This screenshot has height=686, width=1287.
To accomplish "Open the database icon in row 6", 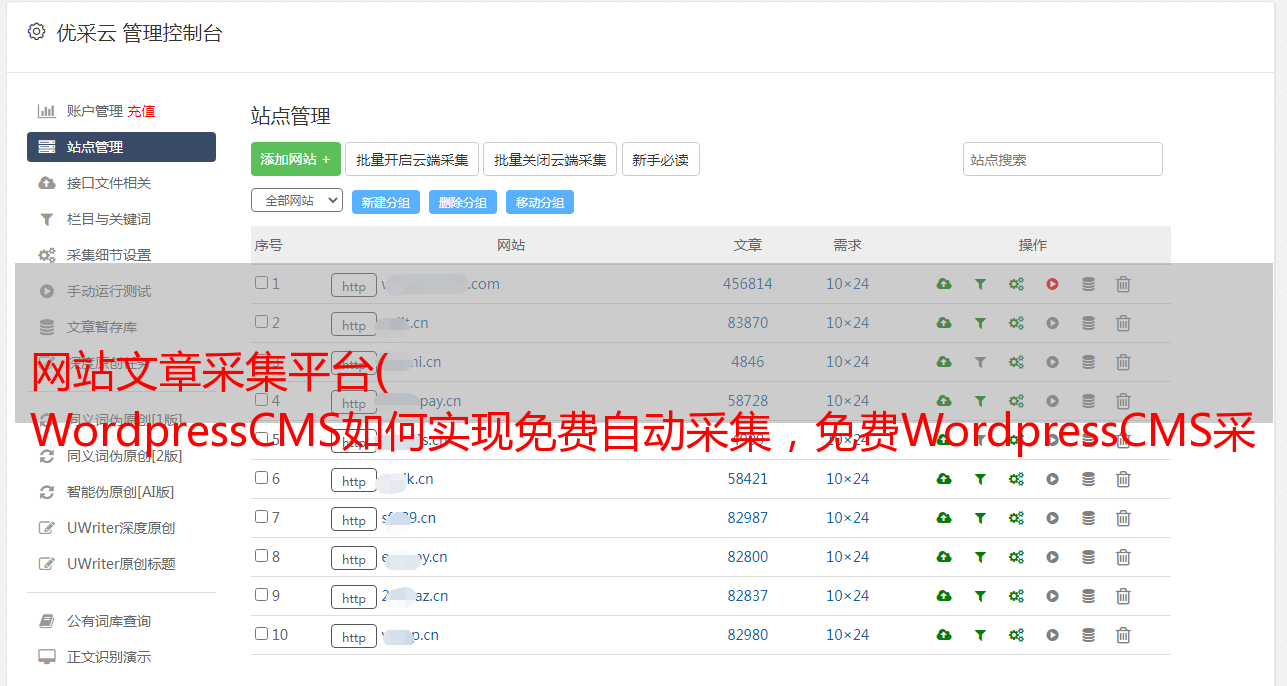I will tap(1088, 479).
